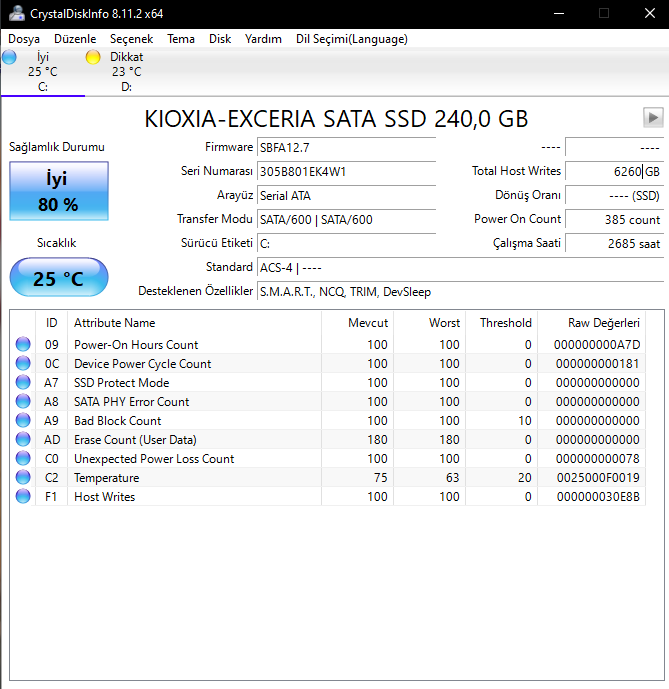Screen dimensions: 669x689
Task: Select the C: drive tab labeled İyi
Action: pos(43,72)
